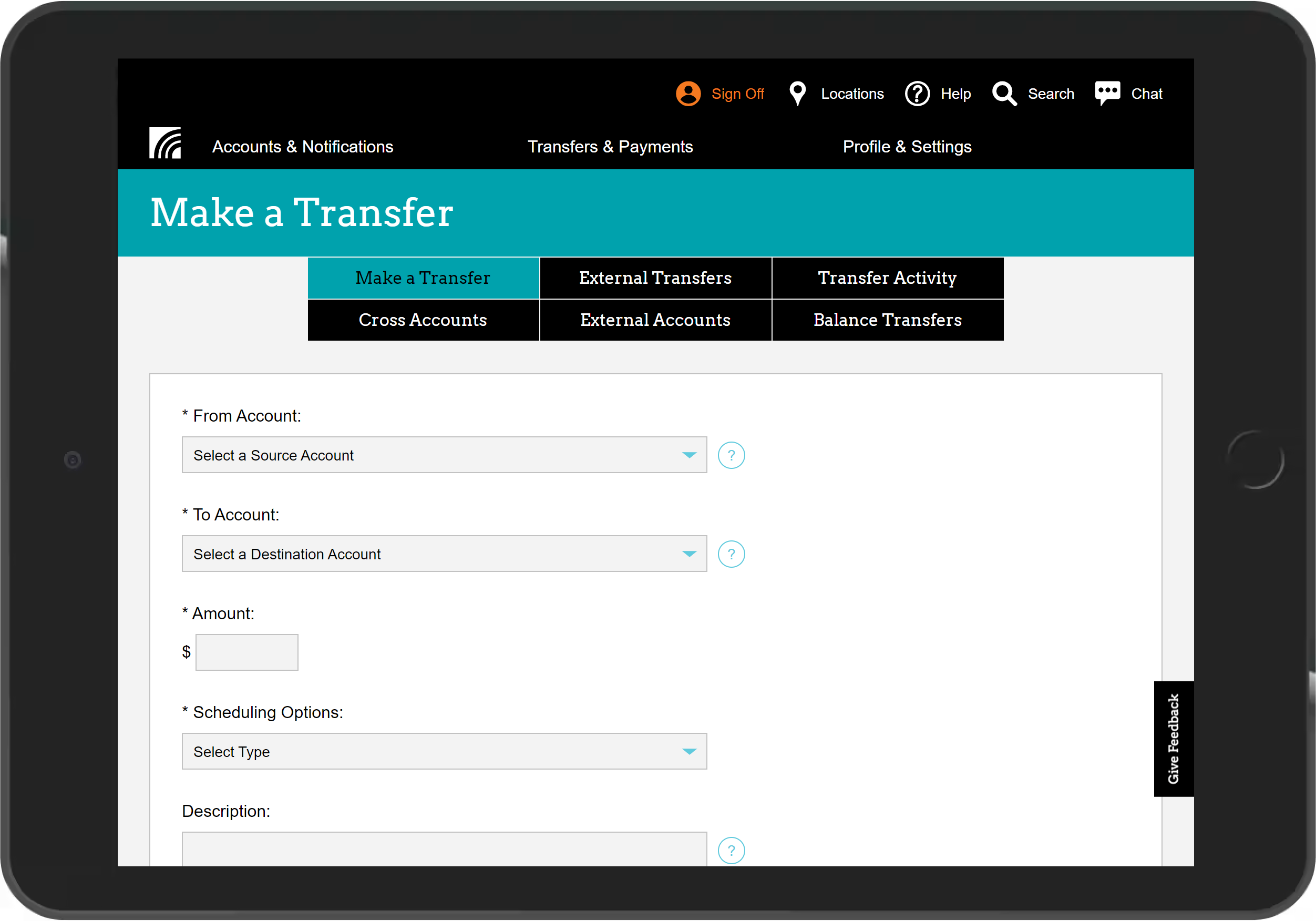Screen dimensions: 1316x921
Task: Switch to the Transfer Activity tab
Action: click(x=887, y=278)
